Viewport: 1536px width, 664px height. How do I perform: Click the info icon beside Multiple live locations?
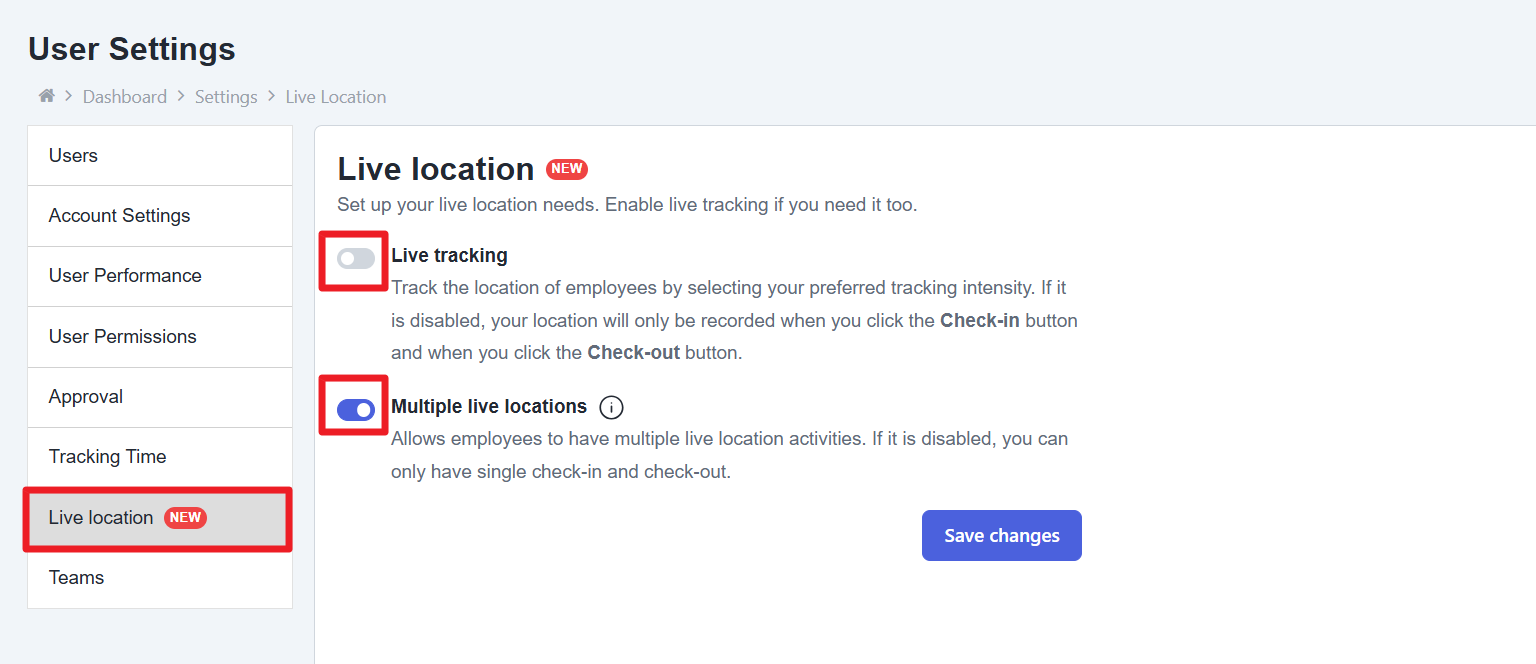tap(611, 407)
